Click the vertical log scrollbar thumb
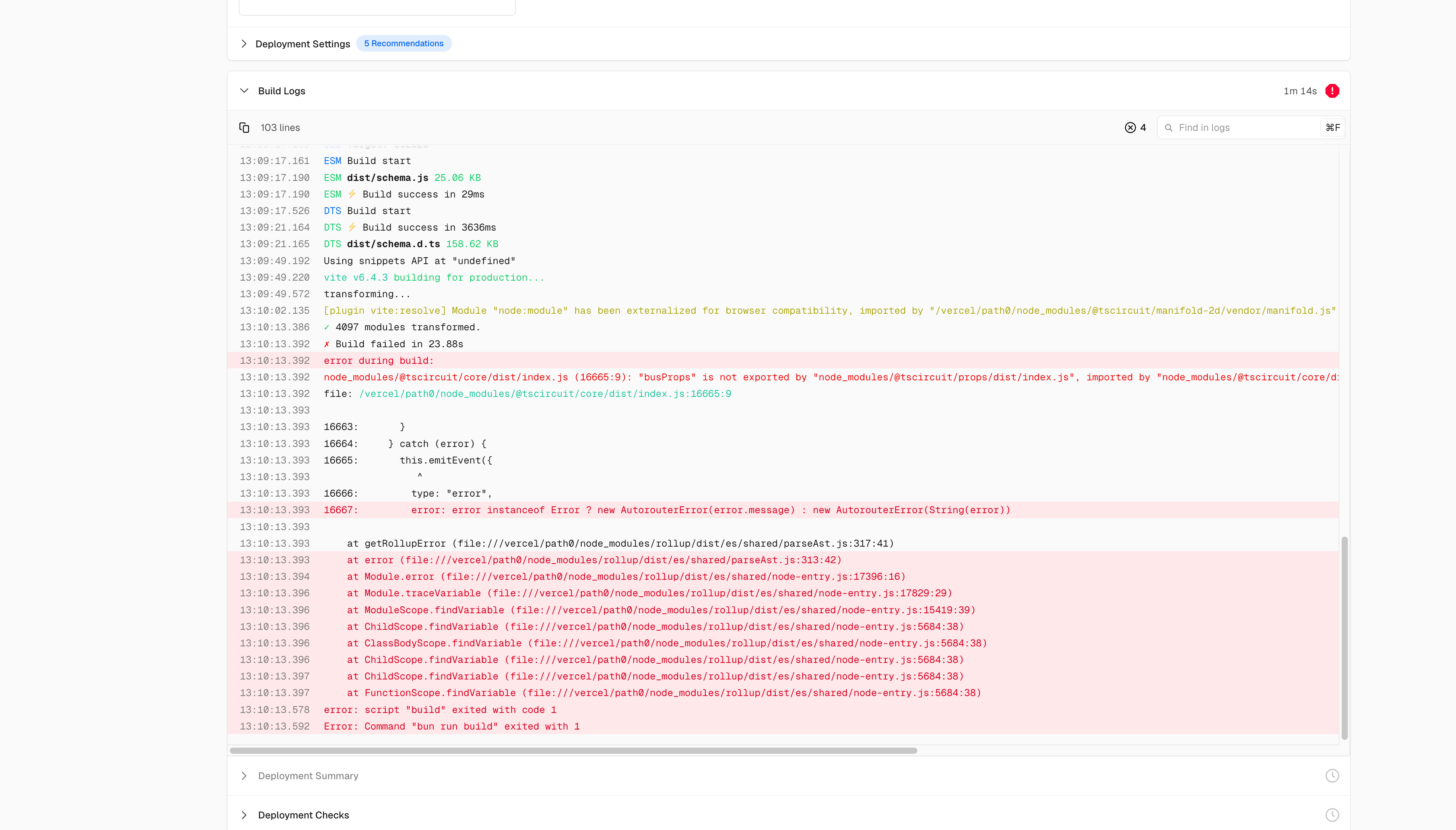 tap(1344, 638)
